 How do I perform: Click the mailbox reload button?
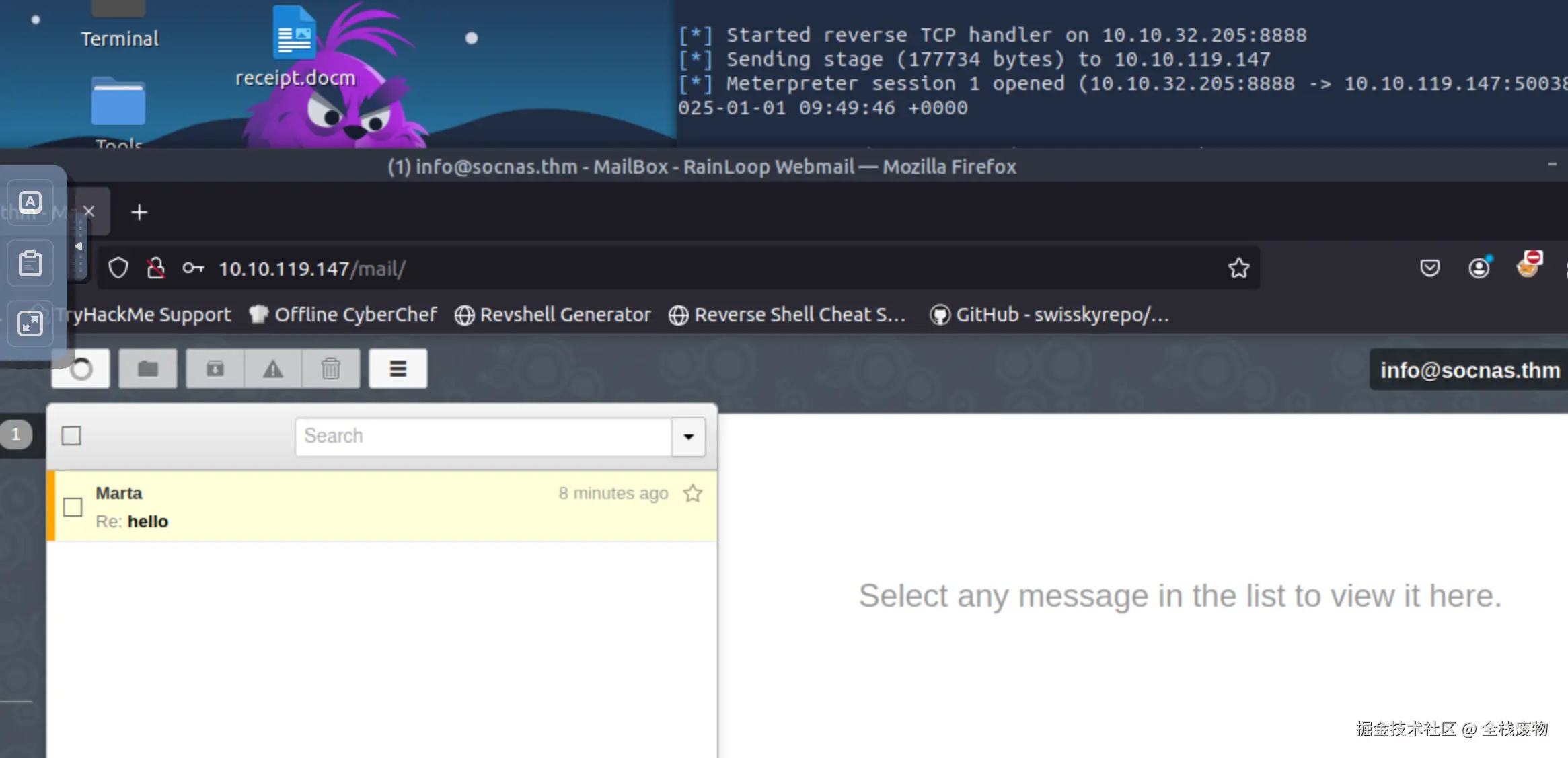[81, 369]
